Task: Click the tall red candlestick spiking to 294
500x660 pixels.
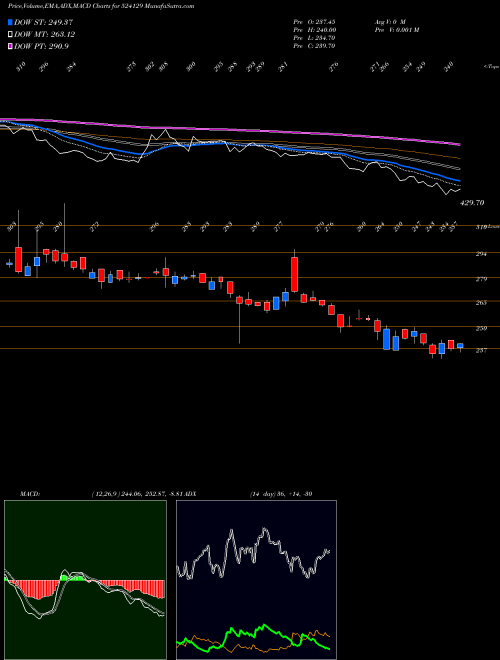Action: pos(295,274)
